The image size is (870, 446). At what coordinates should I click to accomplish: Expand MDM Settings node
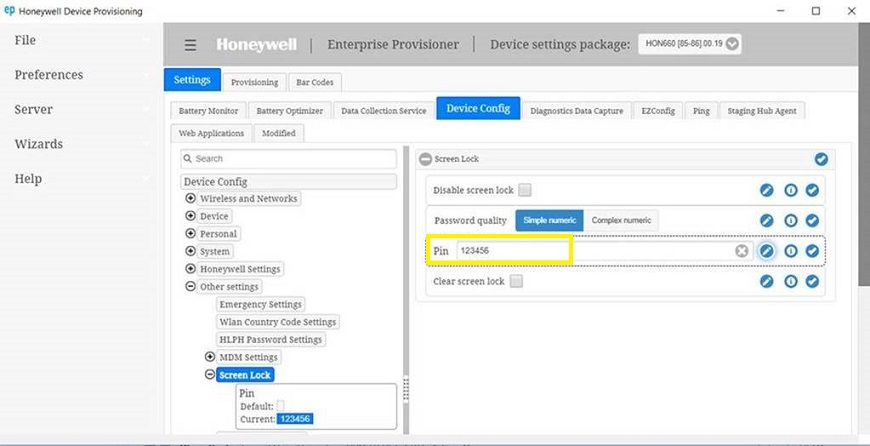(210, 357)
